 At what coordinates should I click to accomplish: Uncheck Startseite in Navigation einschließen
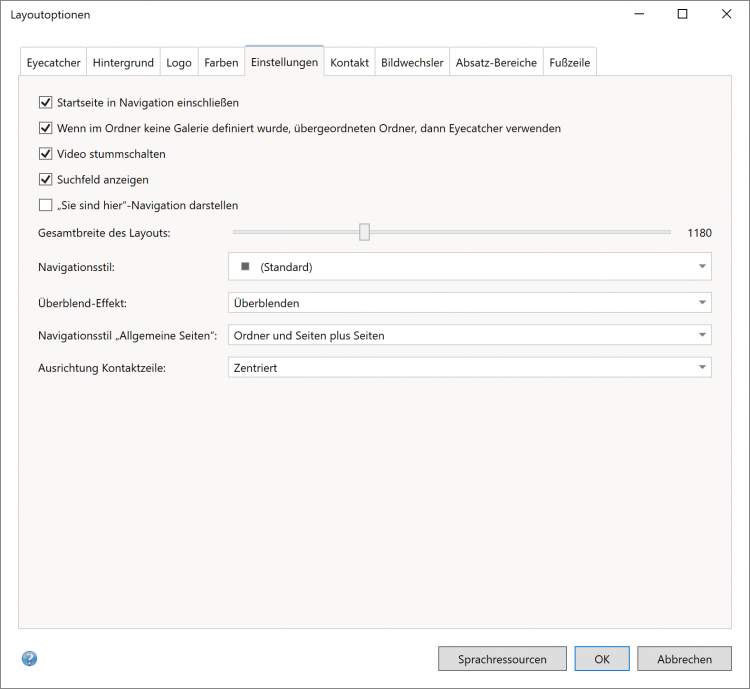[45, 102]
